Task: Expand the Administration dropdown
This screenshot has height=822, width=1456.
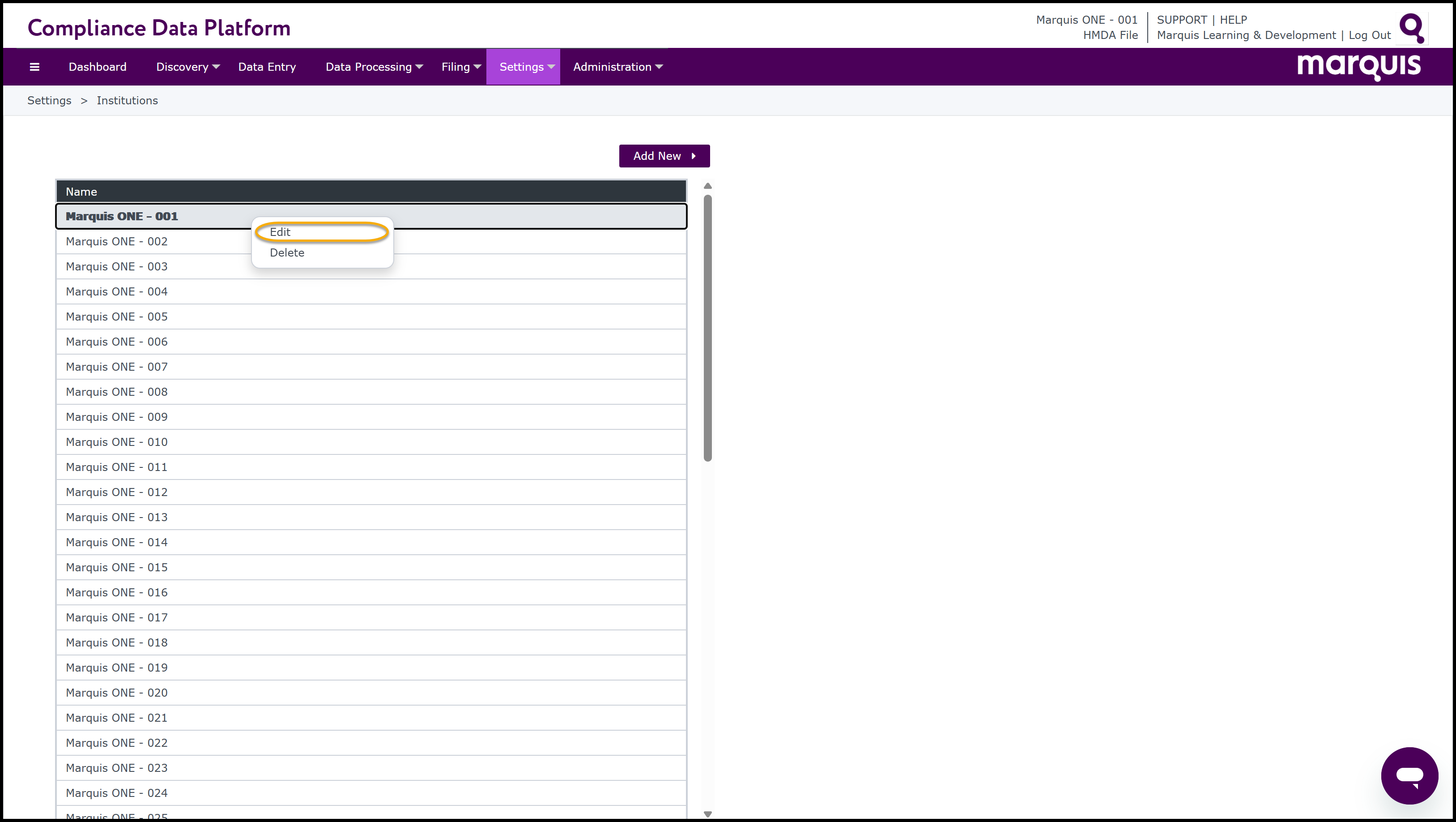Action: (x=618, y=67)
